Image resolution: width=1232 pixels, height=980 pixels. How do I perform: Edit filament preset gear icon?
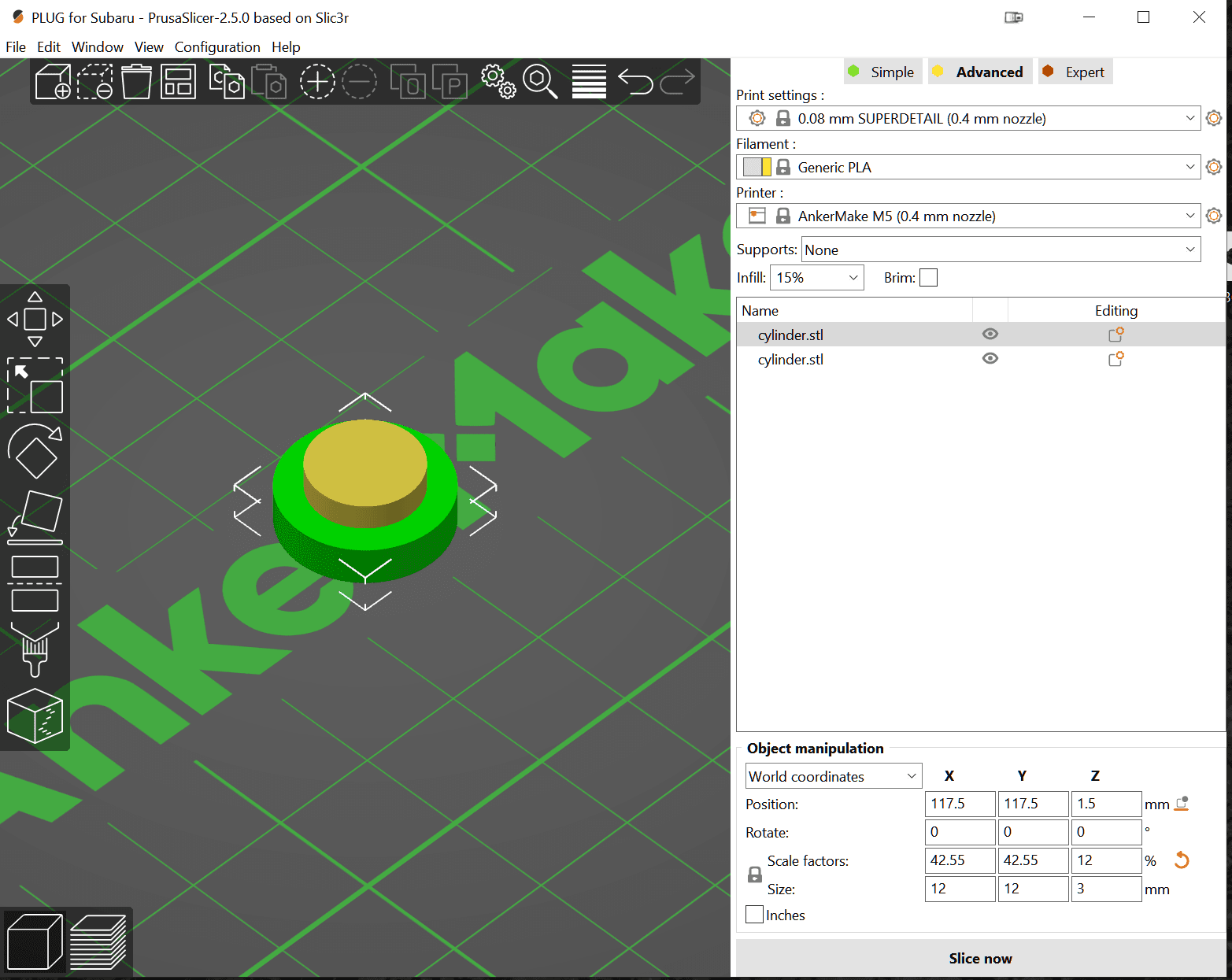(x=1214, y=167)
